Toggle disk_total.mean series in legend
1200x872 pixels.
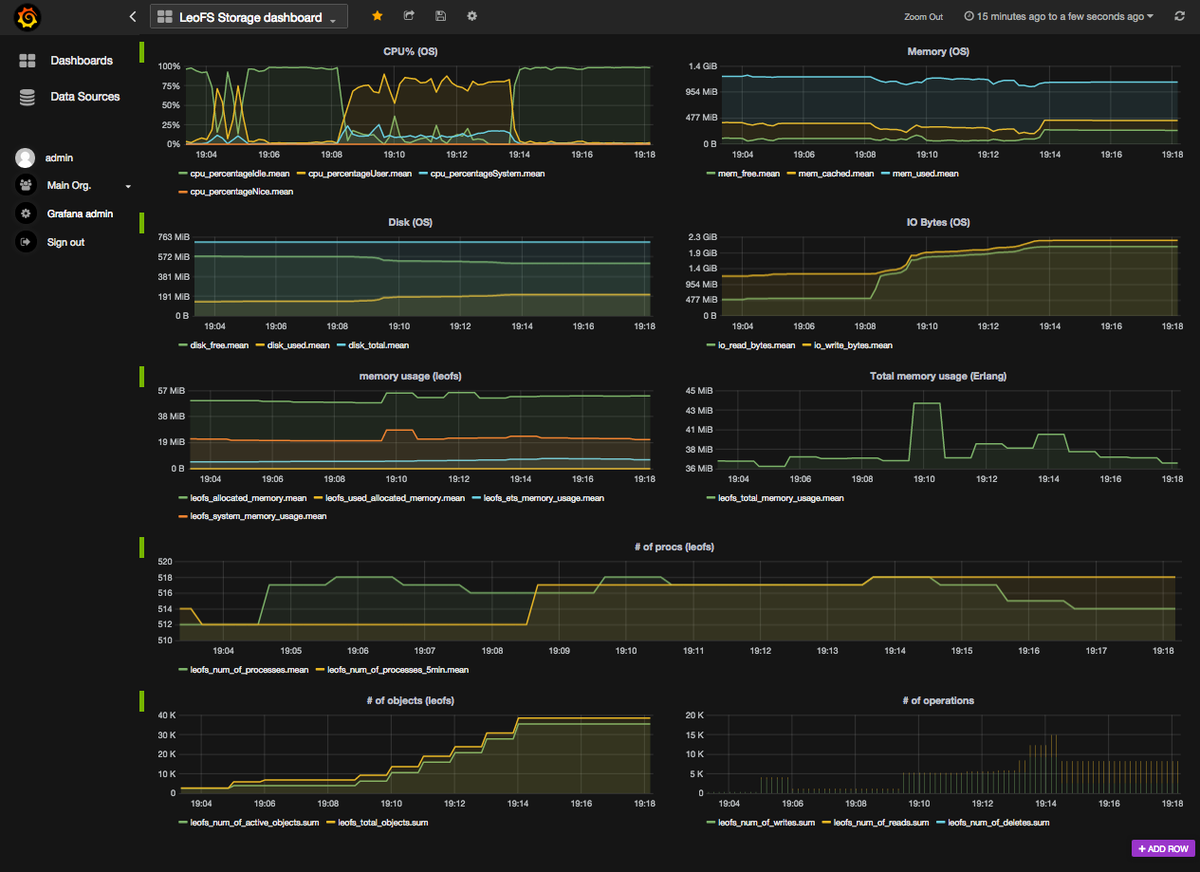[x=375, y=345]
